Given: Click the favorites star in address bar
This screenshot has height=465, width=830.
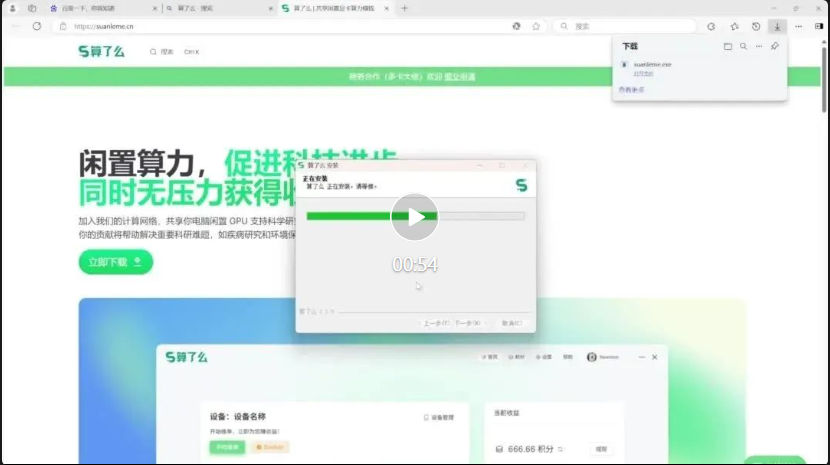Looking at the screenshot, I should 536,26.
